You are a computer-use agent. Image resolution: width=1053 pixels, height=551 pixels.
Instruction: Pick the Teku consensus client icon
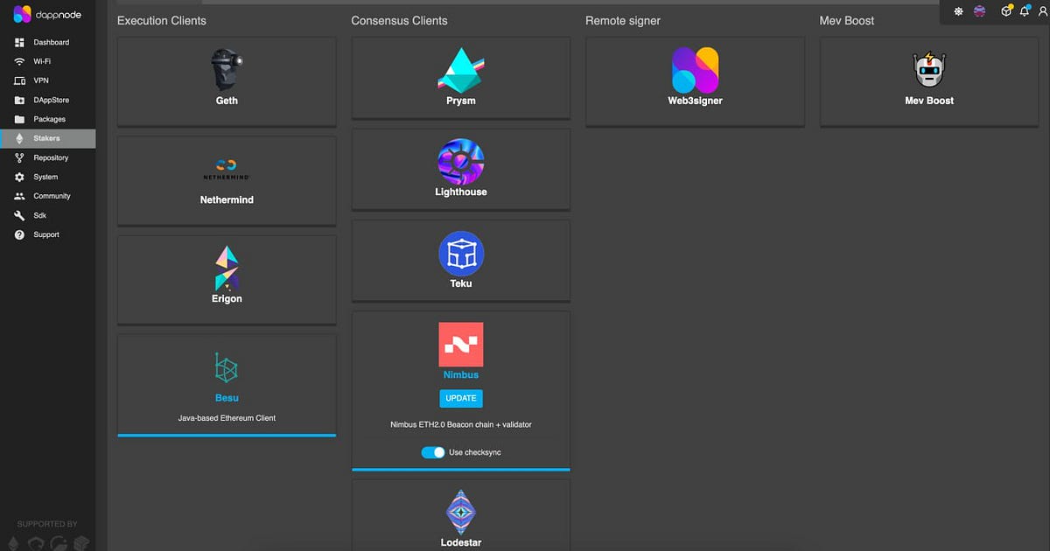460,254
